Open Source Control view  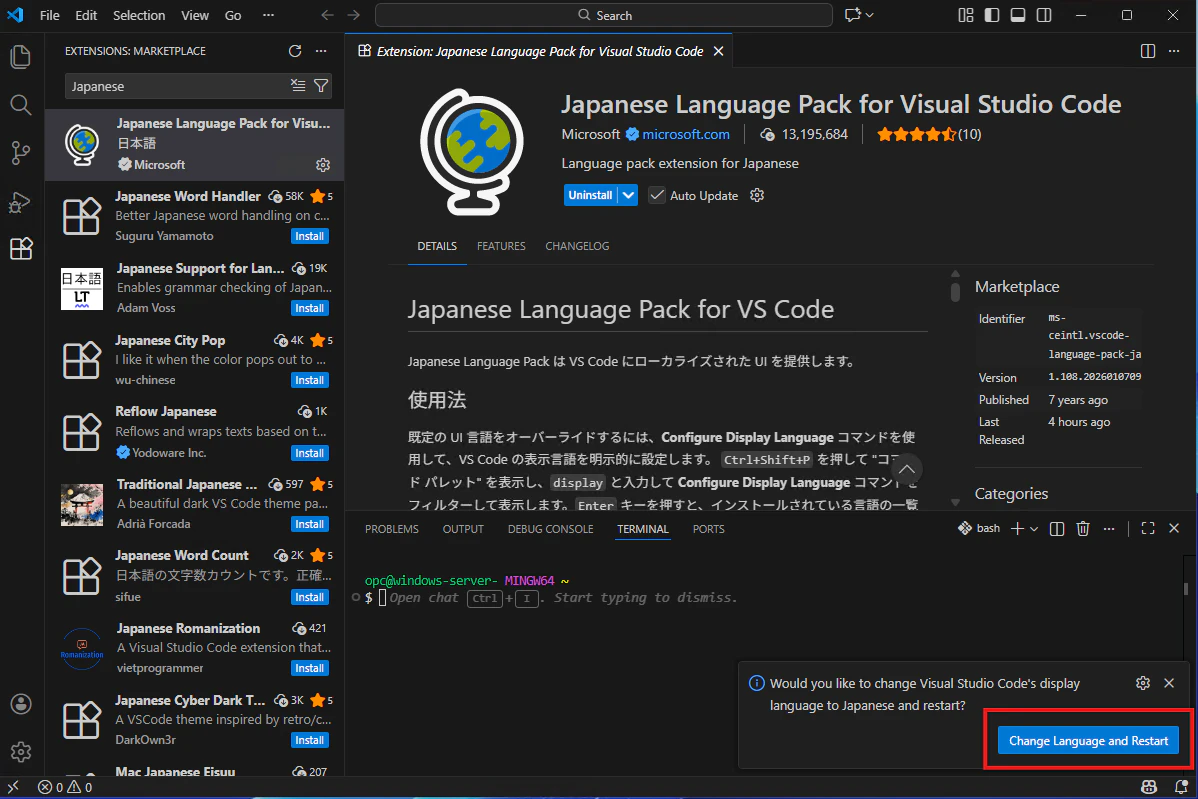21,154
